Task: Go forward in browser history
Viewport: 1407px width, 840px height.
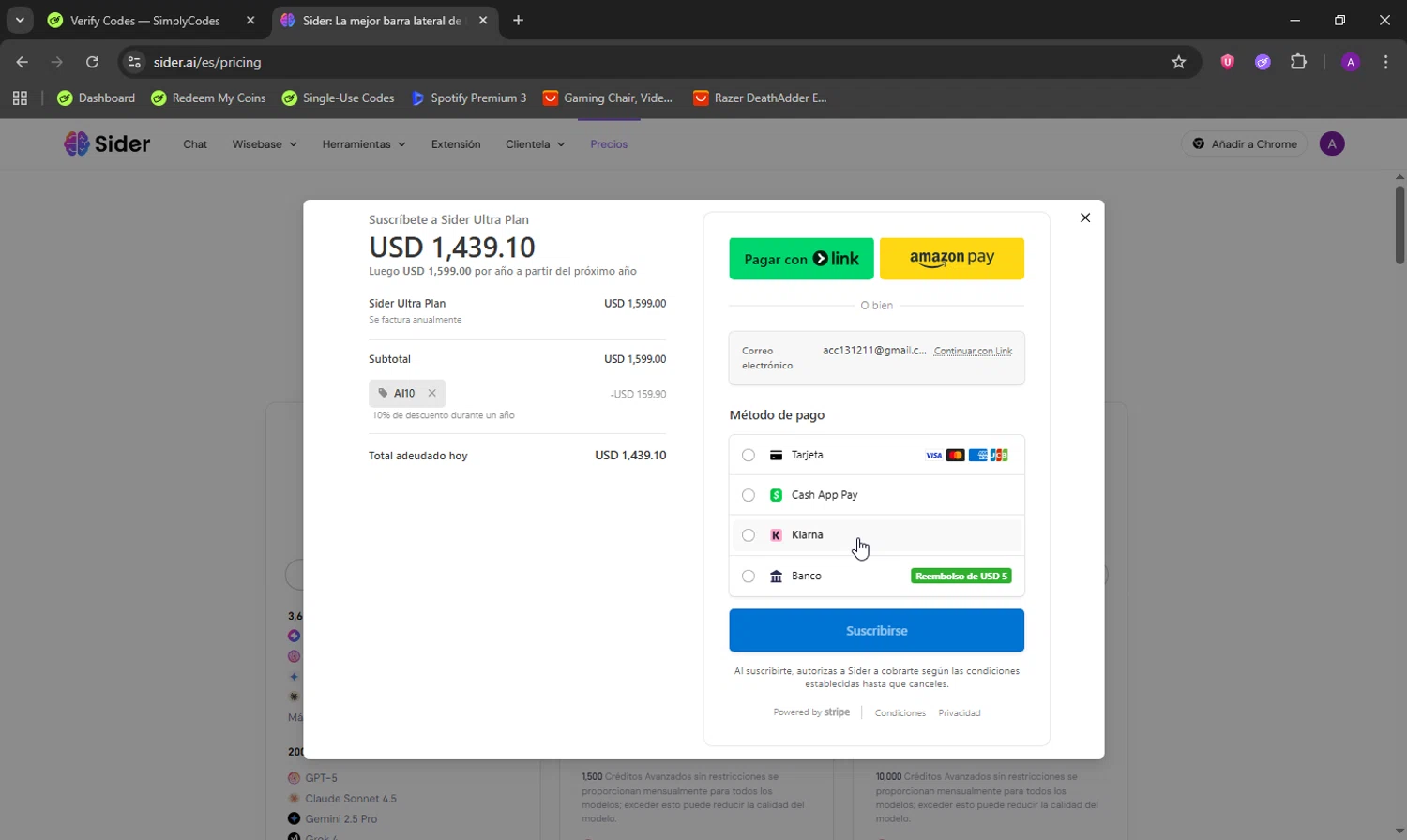Action: pyautogui.click(x=57, y=62)
